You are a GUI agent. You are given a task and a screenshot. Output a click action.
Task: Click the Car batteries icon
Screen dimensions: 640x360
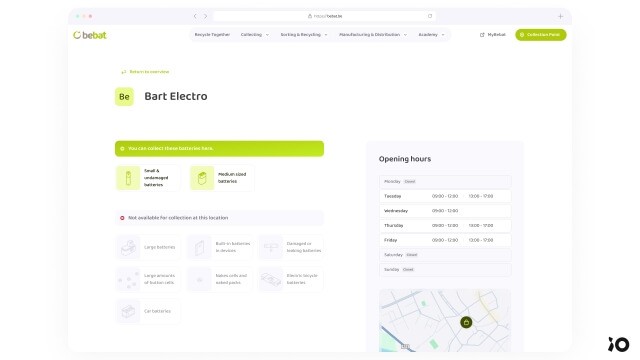[x=128, y=311]
